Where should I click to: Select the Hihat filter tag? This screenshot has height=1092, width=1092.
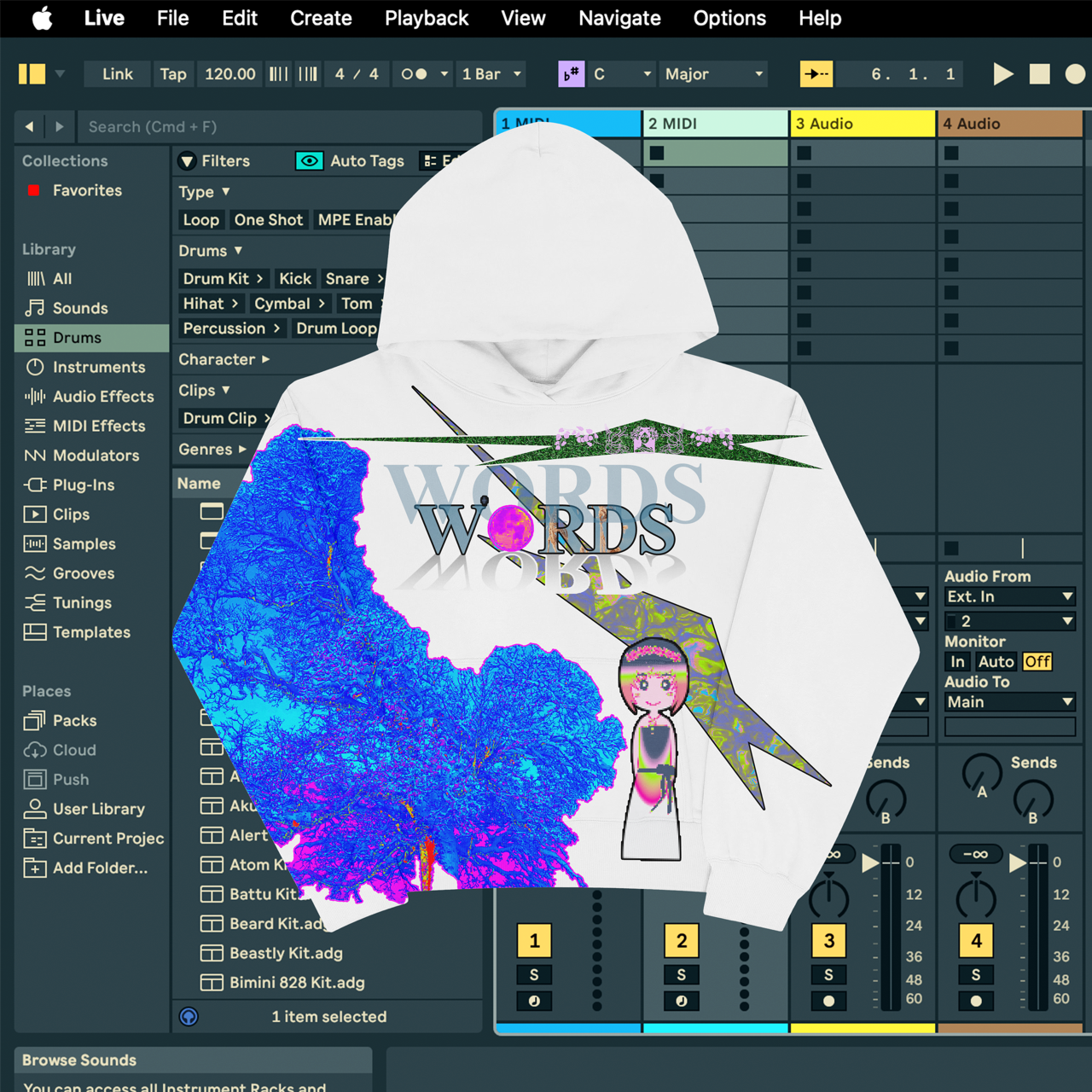210,304
